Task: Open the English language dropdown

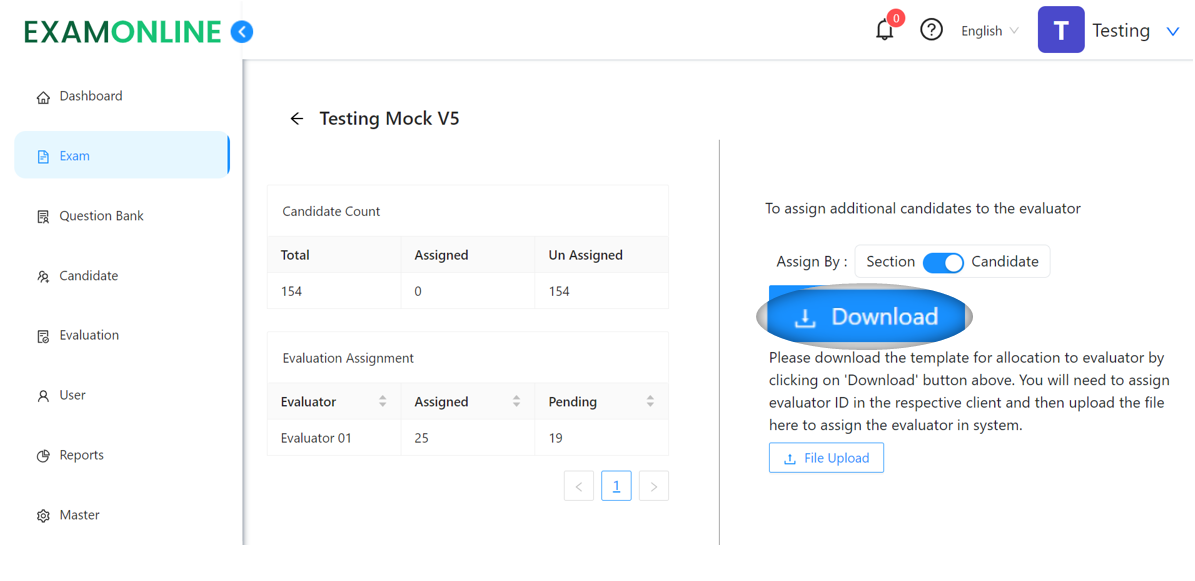Action: click(x=989, y=31)
